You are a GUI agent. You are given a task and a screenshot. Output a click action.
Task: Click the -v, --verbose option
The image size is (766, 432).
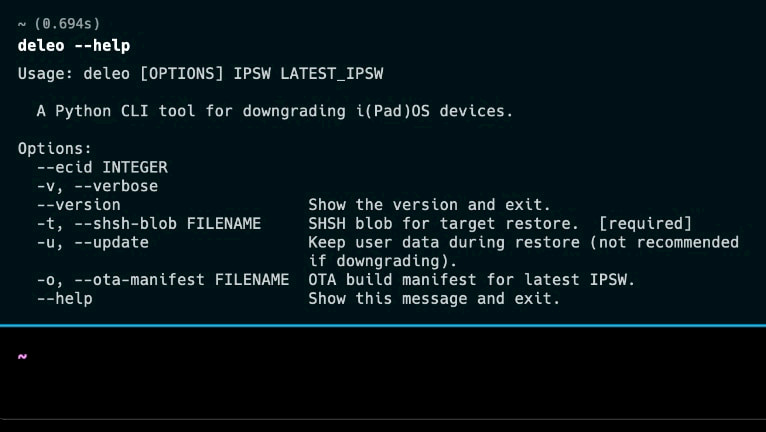point(97,186)
